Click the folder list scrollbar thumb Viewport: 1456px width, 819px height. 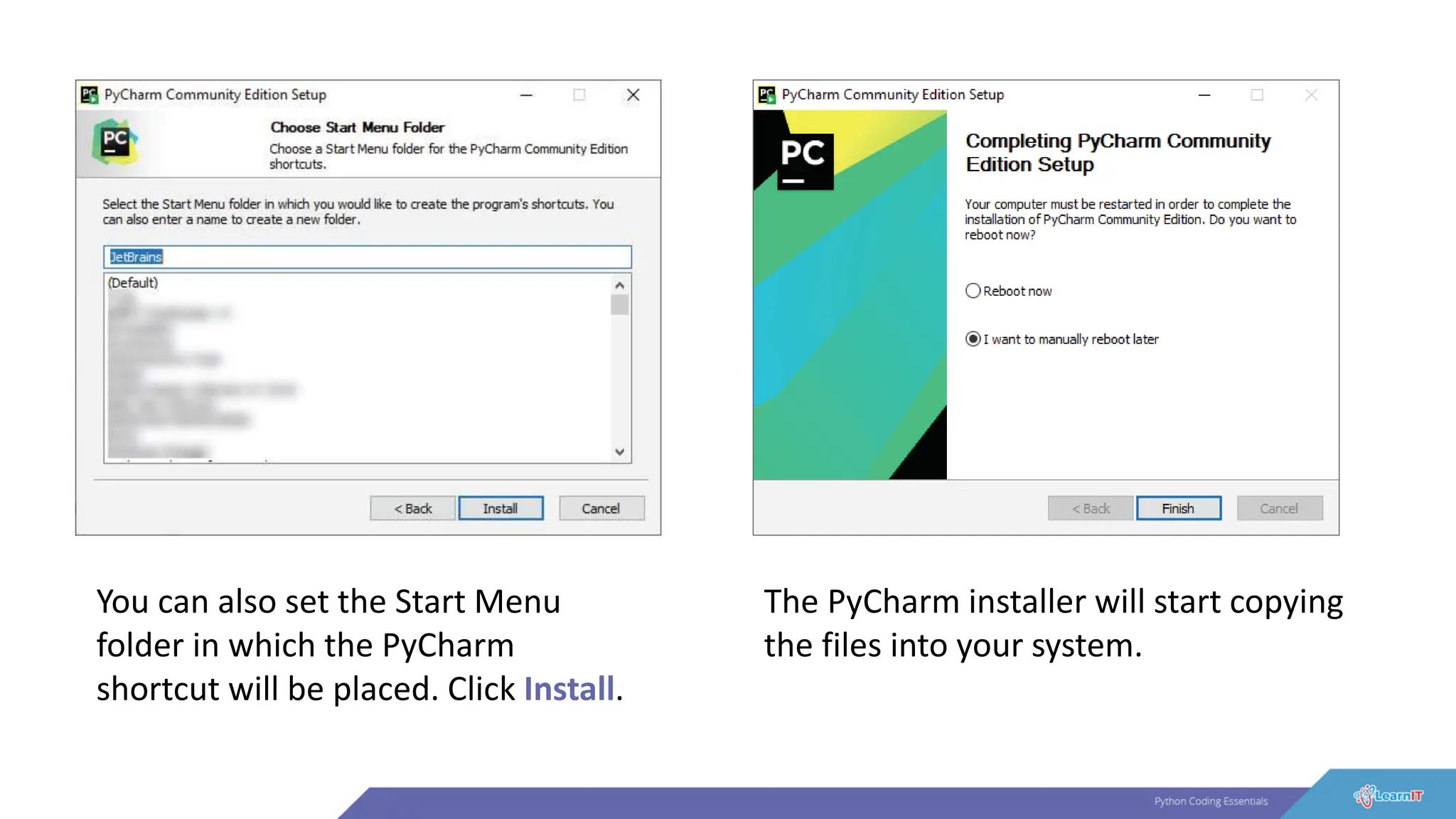pyautogui.click(x=620, y=304)
